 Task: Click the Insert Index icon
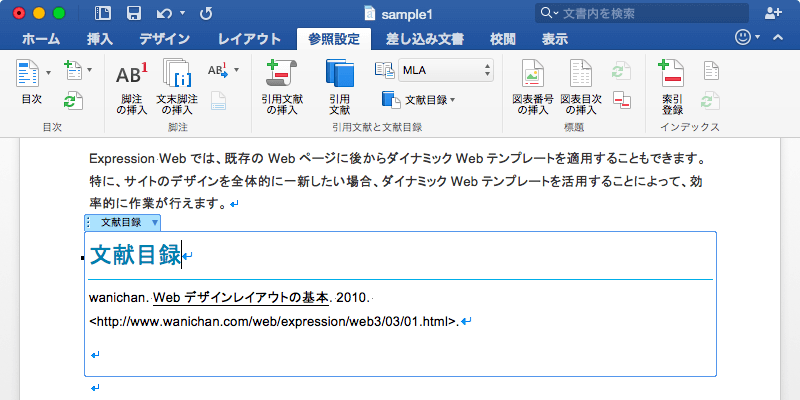[711, 70]
